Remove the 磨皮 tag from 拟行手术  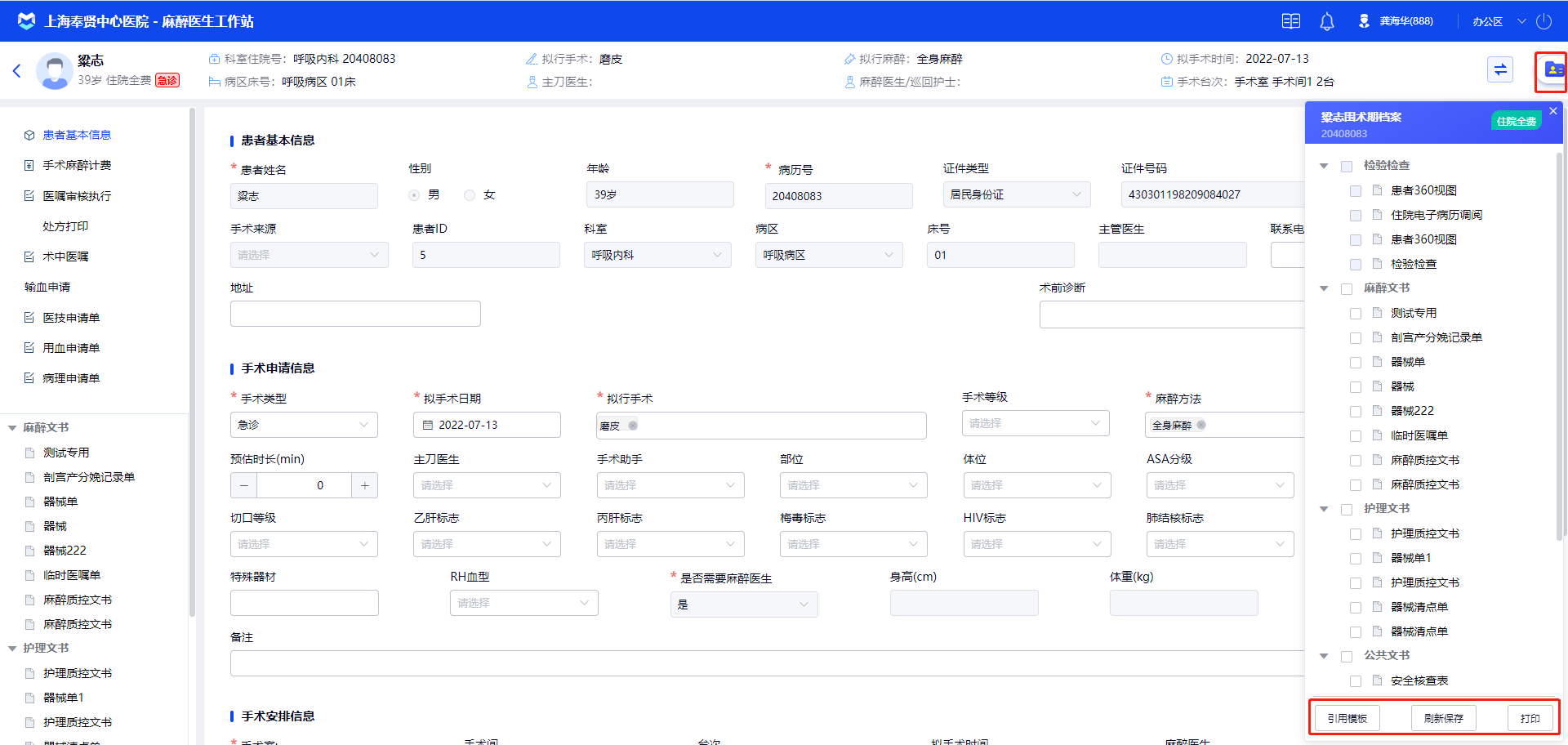(x=633, y=425)
